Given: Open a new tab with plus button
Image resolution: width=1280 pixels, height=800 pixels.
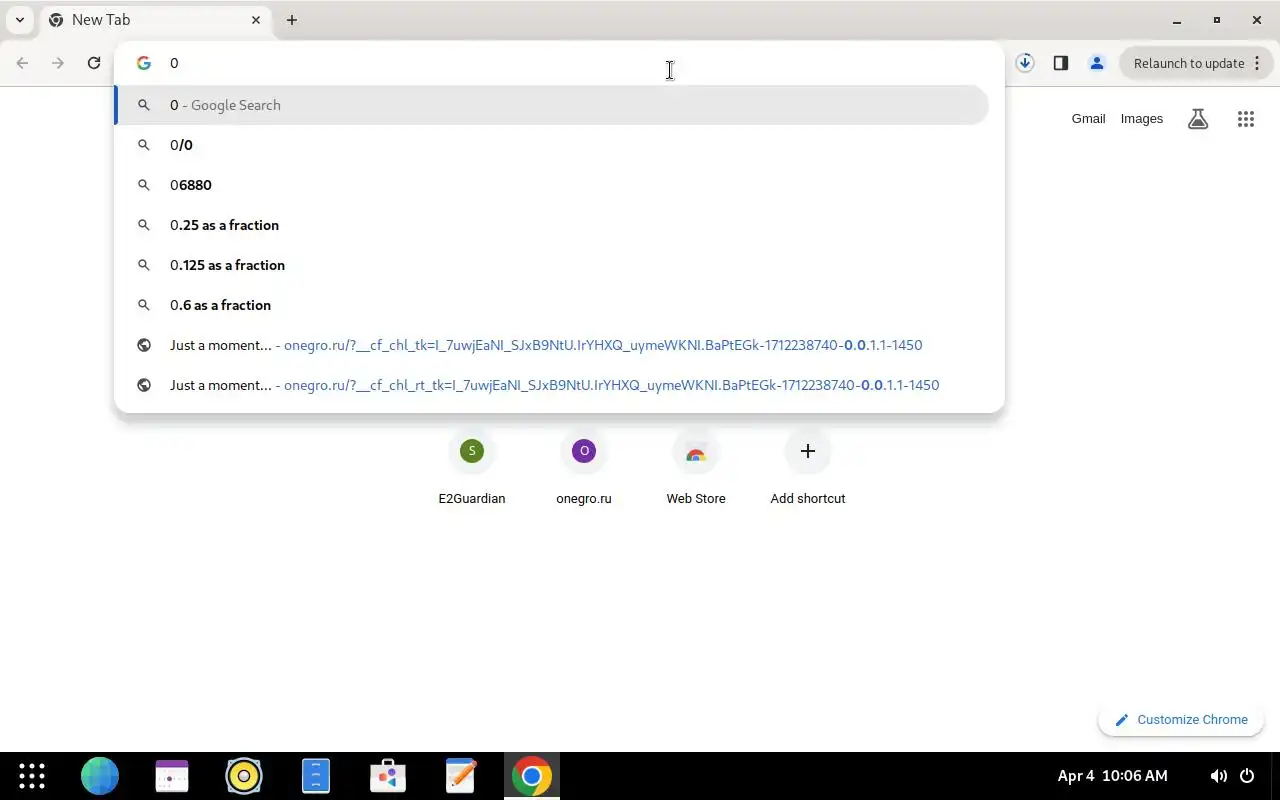Looking at the screenshot, I should (292, 20).
